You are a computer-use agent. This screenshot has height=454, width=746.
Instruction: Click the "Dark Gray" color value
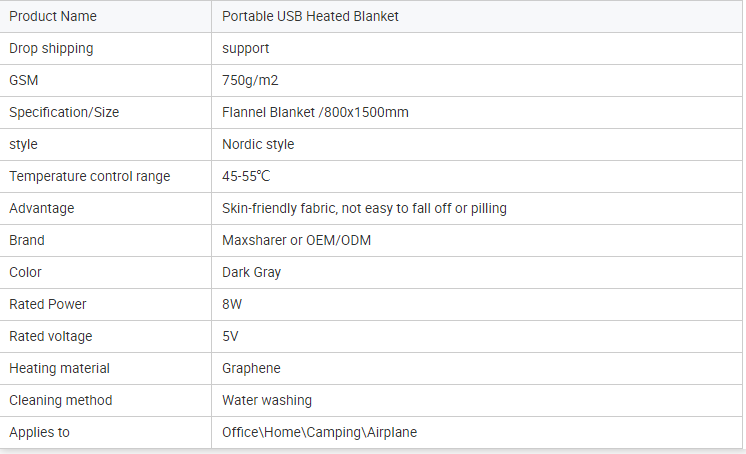[x=252, y=272]
